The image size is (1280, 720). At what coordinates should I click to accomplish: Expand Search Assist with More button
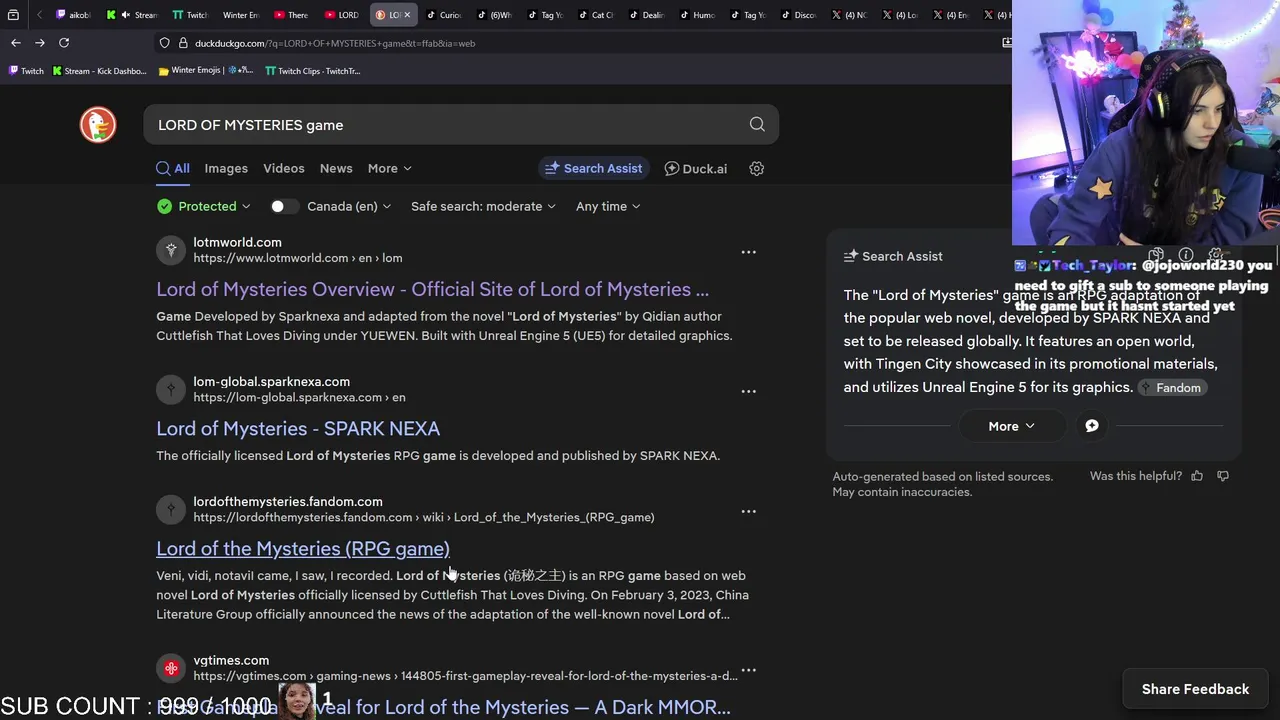(1011, 426)
